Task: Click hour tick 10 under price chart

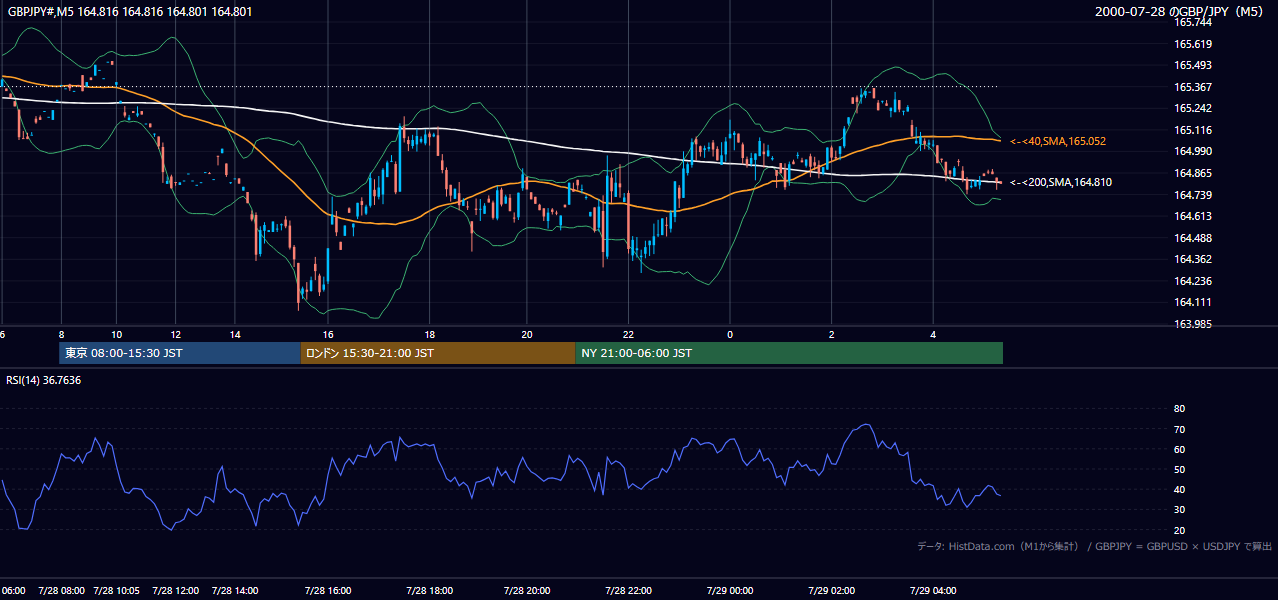Action: [116, 334]
